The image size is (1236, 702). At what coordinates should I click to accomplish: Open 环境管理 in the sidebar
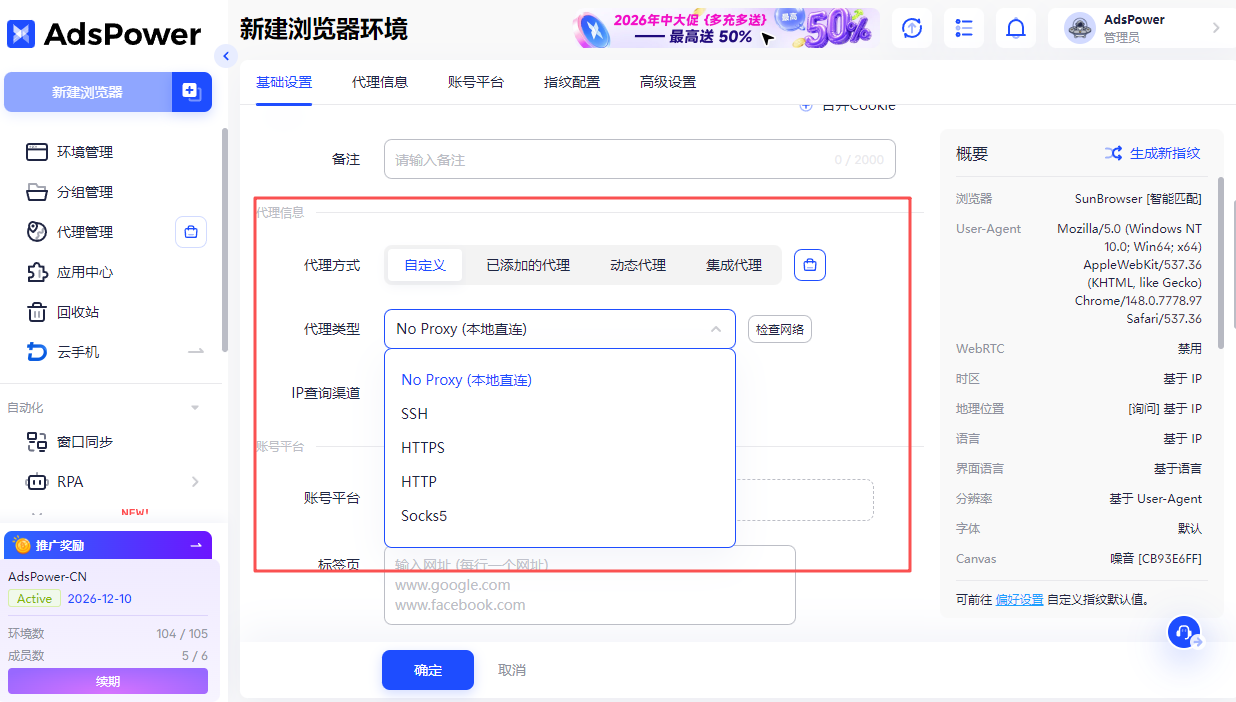click(85, 152)
